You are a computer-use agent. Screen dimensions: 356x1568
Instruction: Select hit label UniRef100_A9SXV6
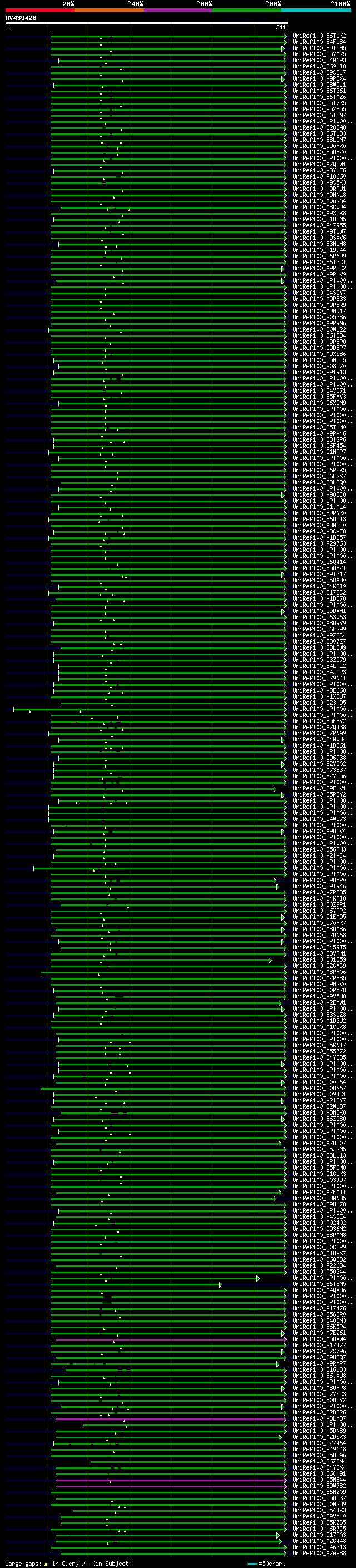[x=319, y=238]
